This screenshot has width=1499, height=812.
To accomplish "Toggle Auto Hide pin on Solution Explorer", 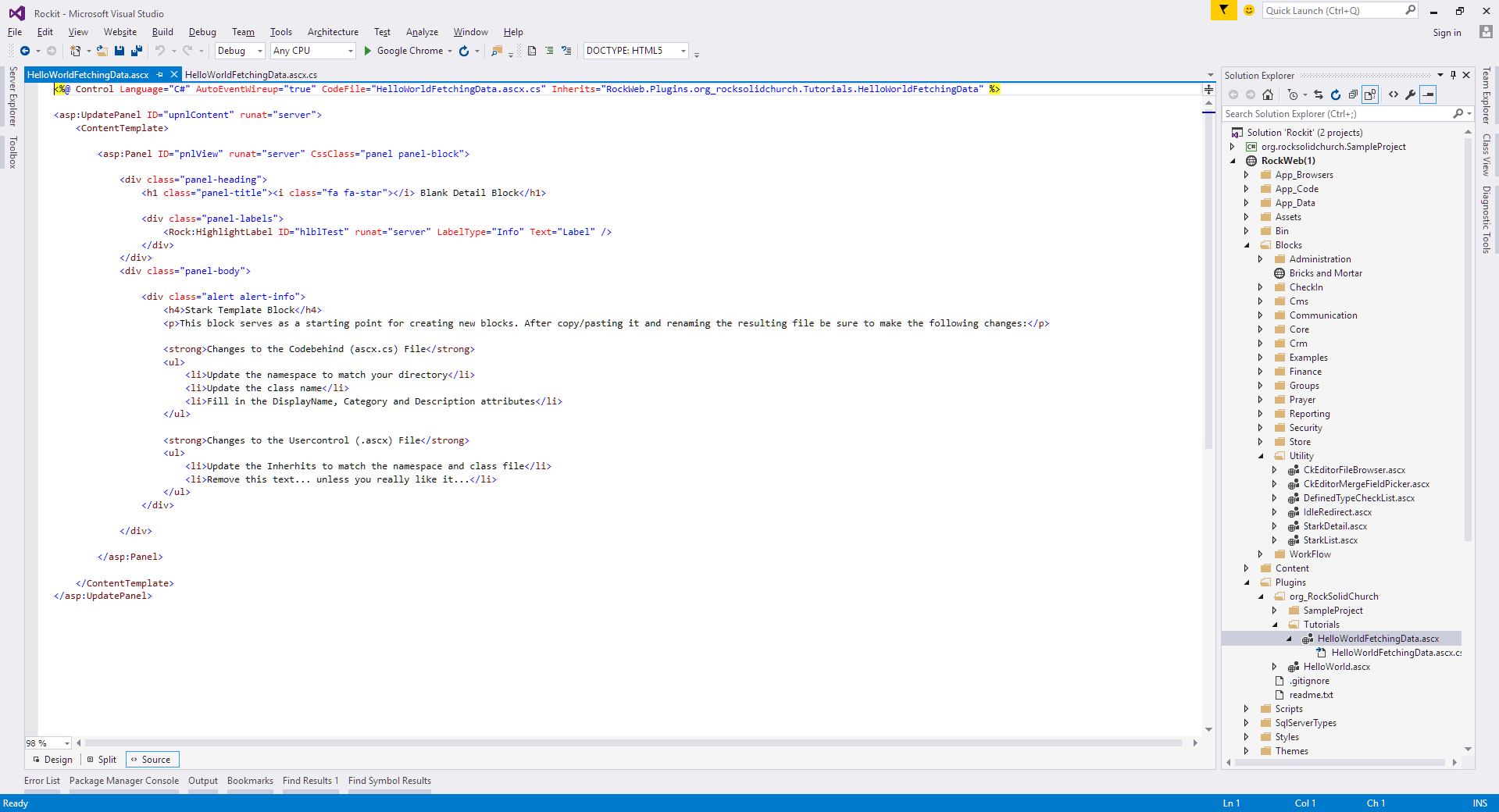I will (x=1454, y=75).
